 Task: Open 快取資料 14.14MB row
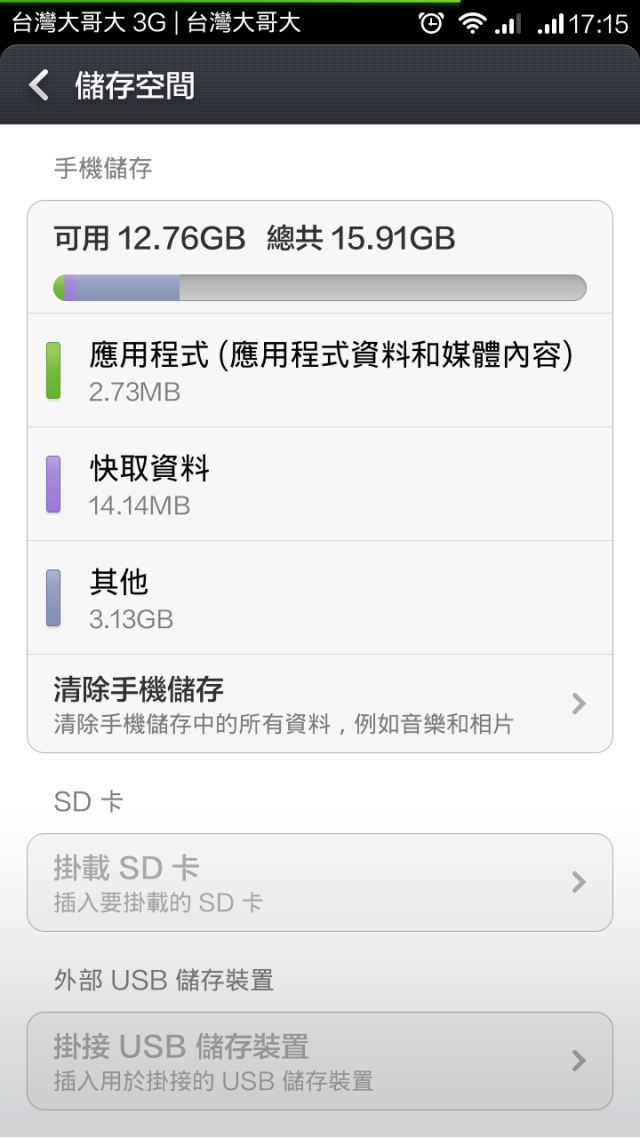320,484
